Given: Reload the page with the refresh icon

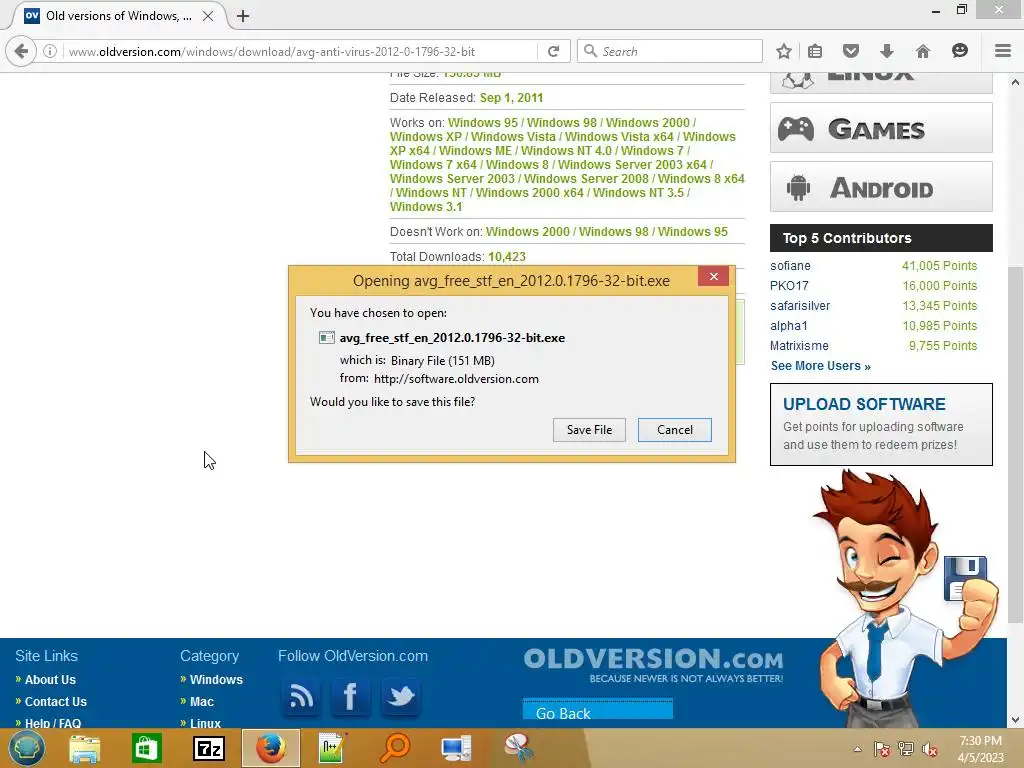Looking at the screenshot, I should pyautogui.click(x=553, y=51).
